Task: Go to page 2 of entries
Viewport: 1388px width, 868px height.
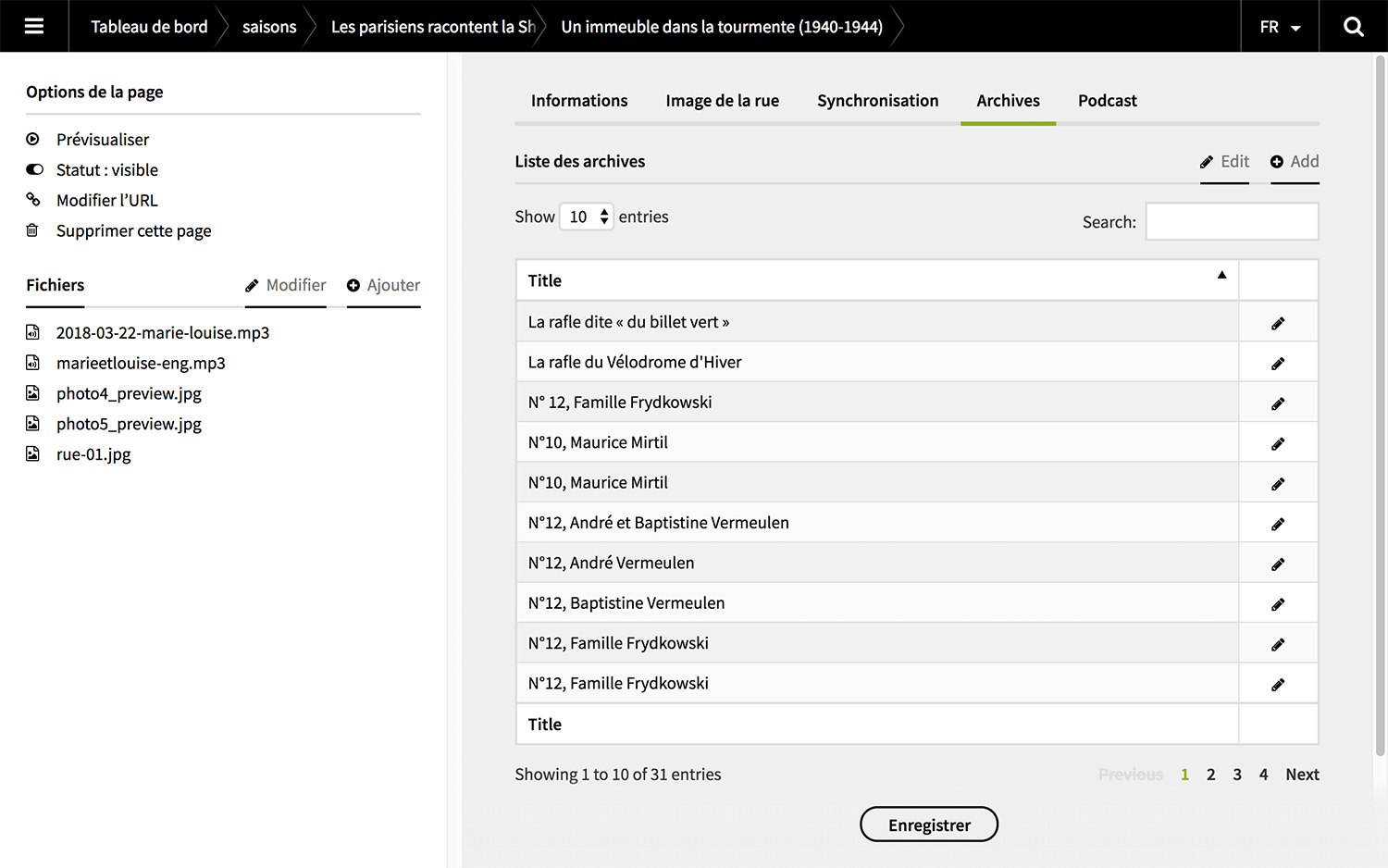Action: pos(1210,775)
